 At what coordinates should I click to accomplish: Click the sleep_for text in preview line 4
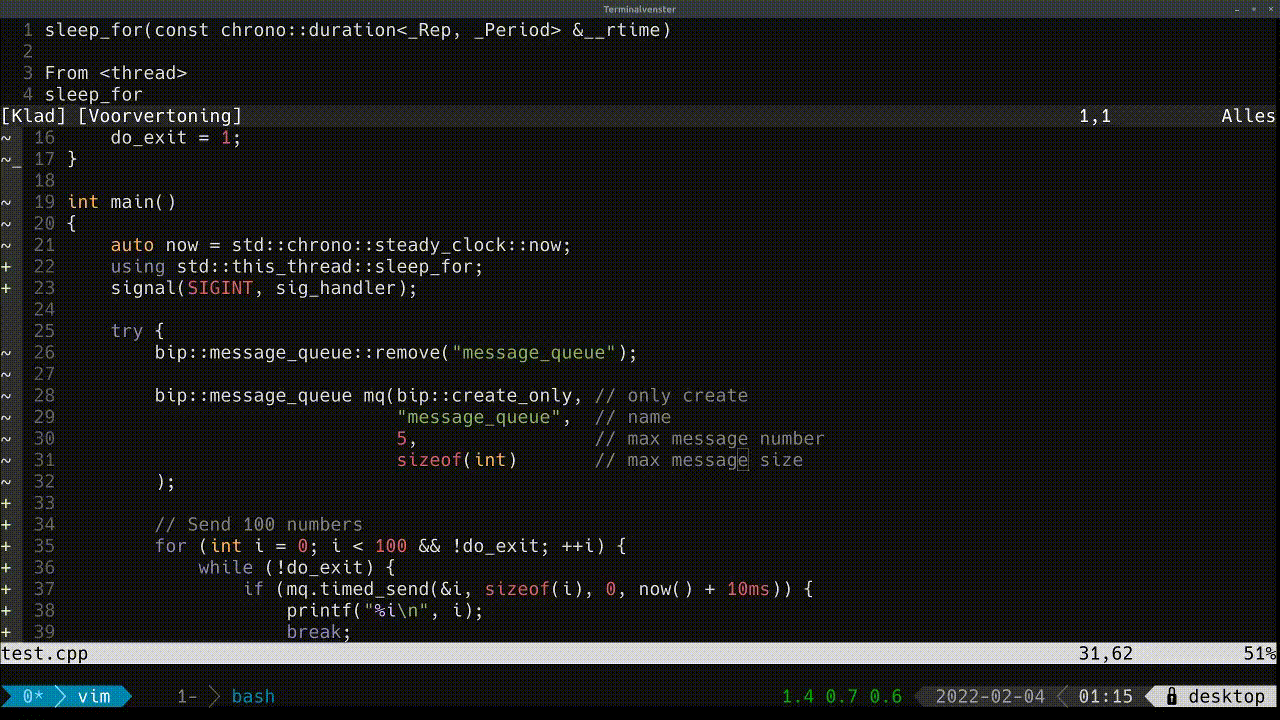point(94,95)
